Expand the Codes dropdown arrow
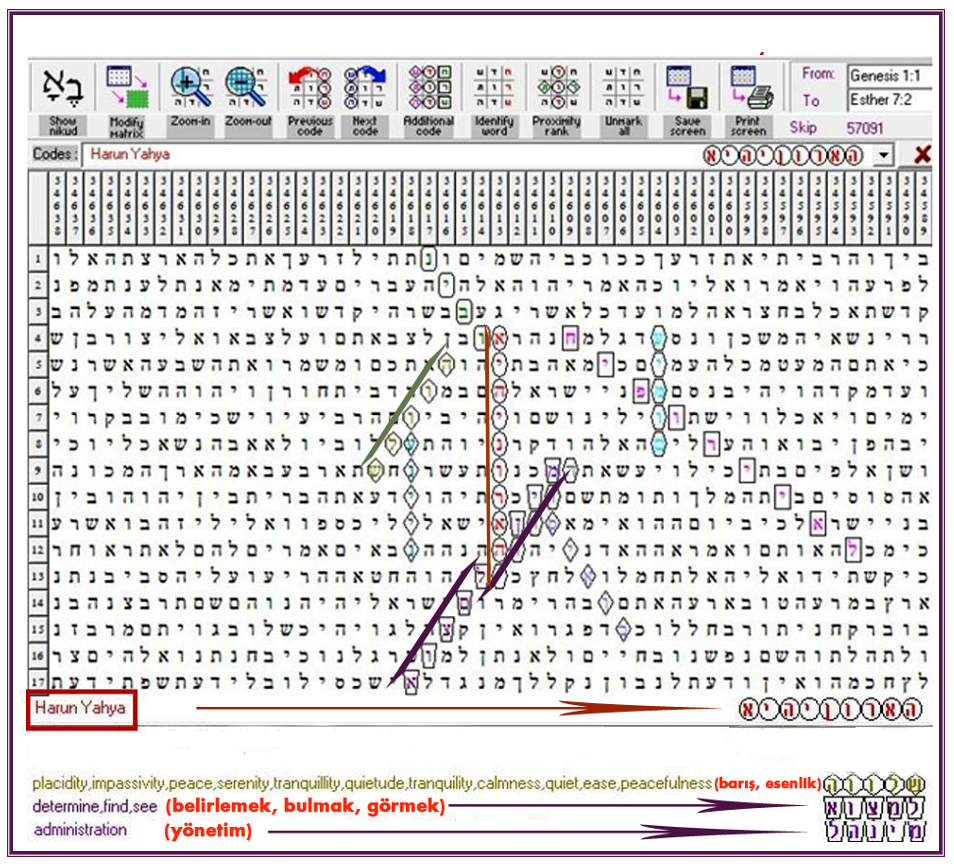This screenshot has height=864, width=954. [883, 155]
